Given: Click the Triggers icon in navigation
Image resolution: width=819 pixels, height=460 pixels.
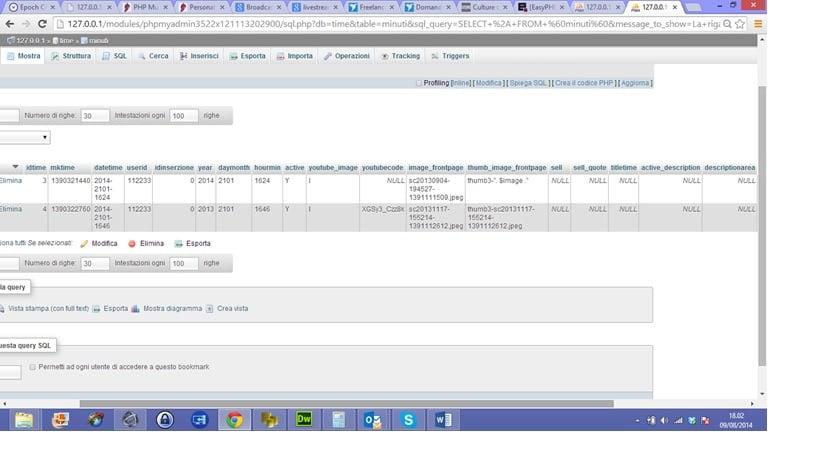Looking at the screenshot, I should pos(435,56).
